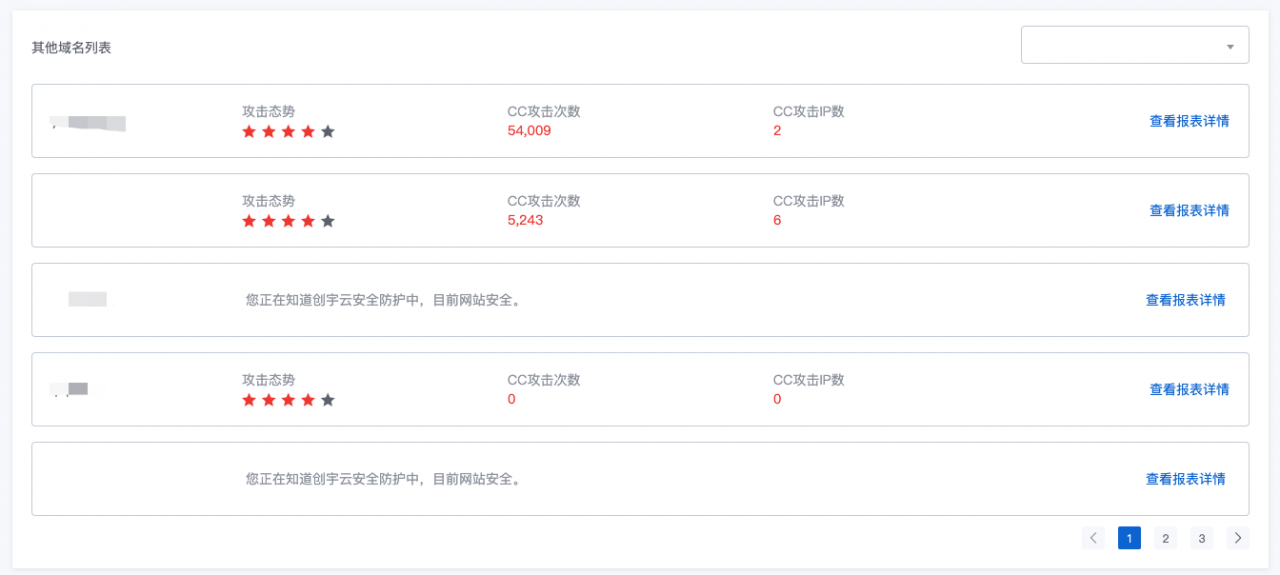Open the domain filter dropdown

pos(1134,45)
